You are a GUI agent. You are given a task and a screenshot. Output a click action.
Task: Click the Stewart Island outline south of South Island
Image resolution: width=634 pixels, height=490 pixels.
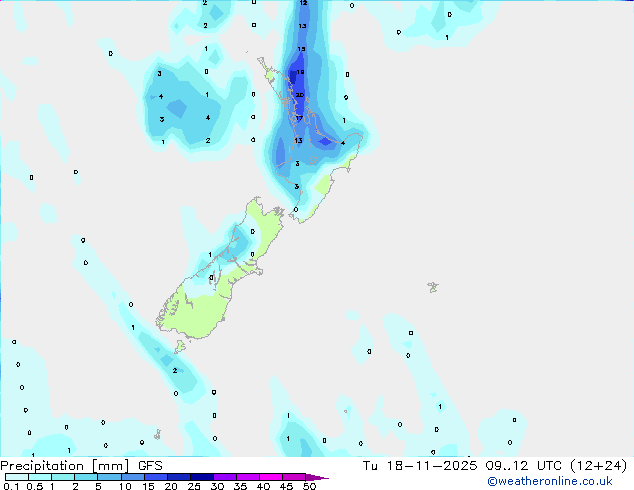click(180, 346)
